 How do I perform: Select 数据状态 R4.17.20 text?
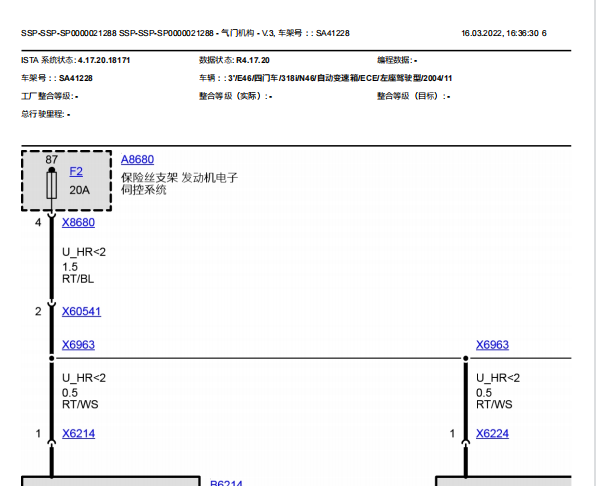(x=234, y=60)
